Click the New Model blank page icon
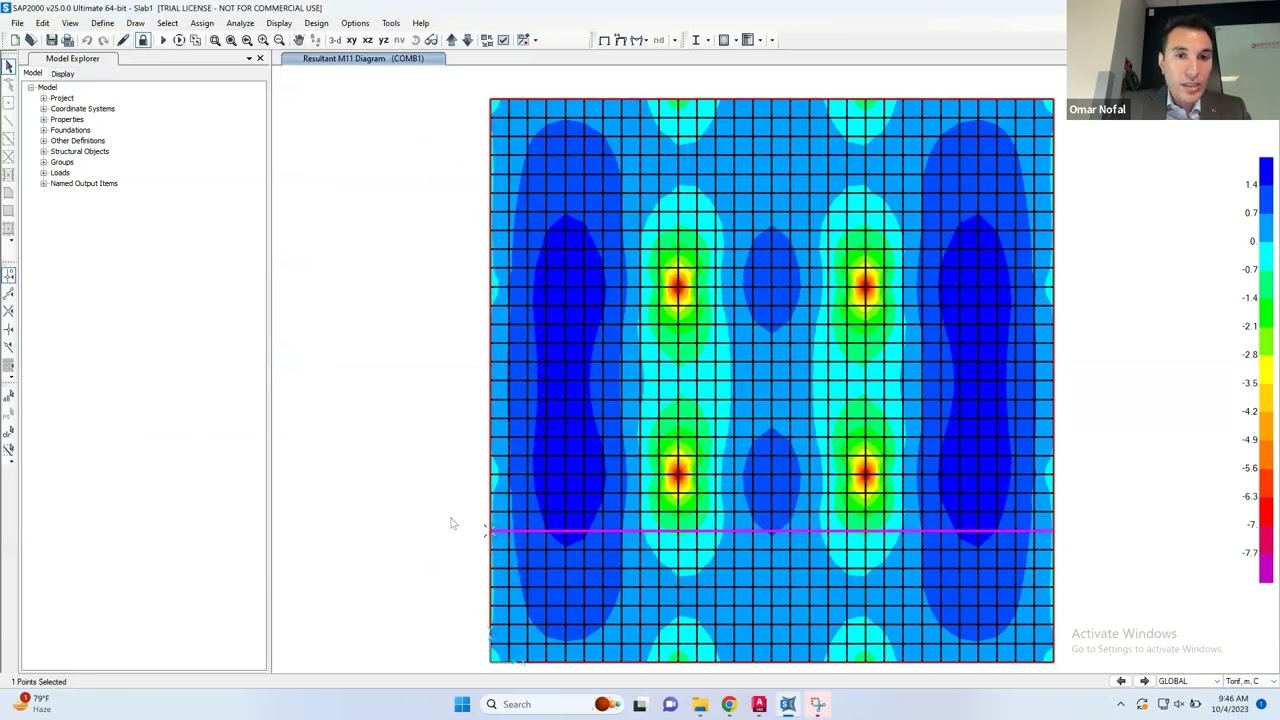The height and width of the screenshot is (720, 1280). (15, 40)
